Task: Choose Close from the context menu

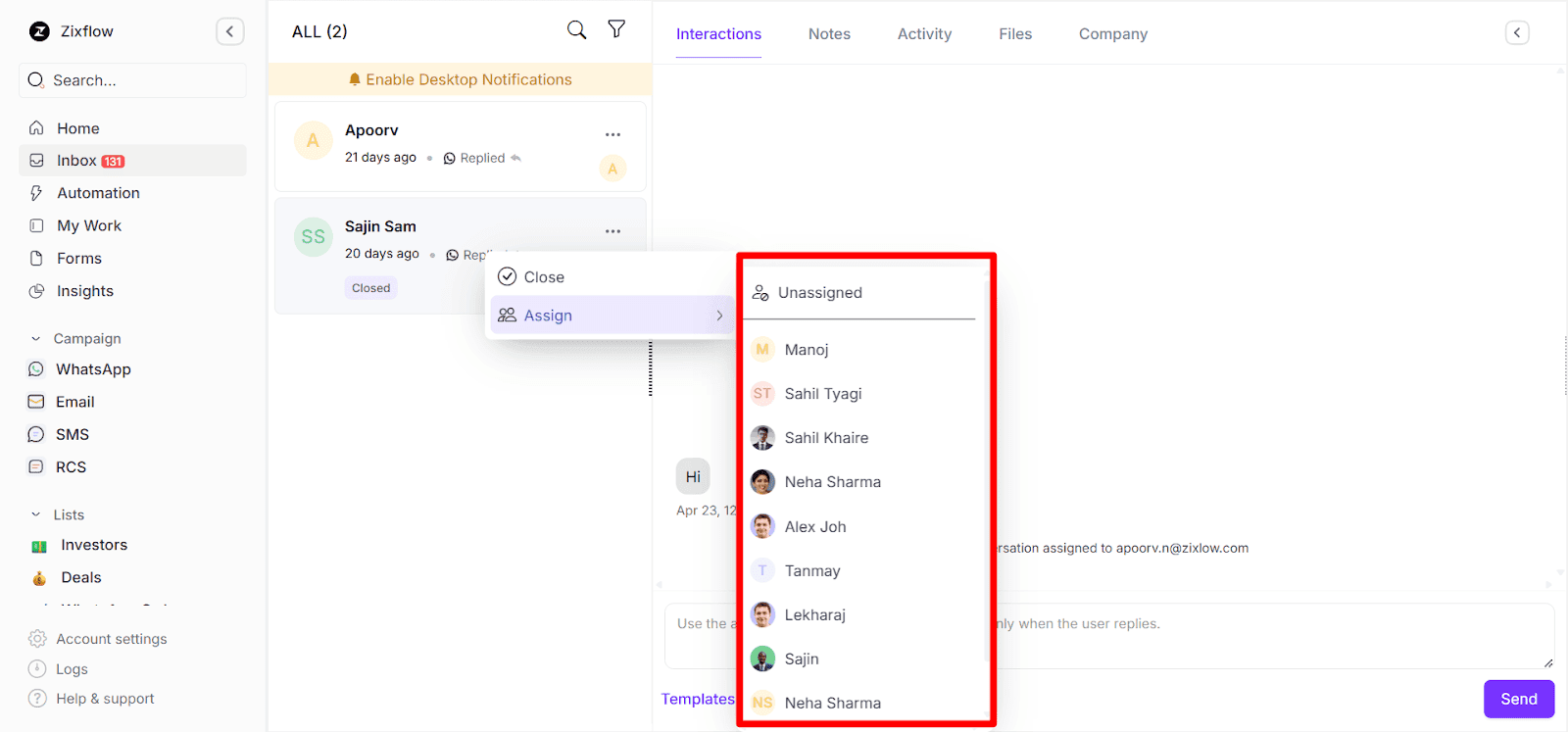Action: 612,277
